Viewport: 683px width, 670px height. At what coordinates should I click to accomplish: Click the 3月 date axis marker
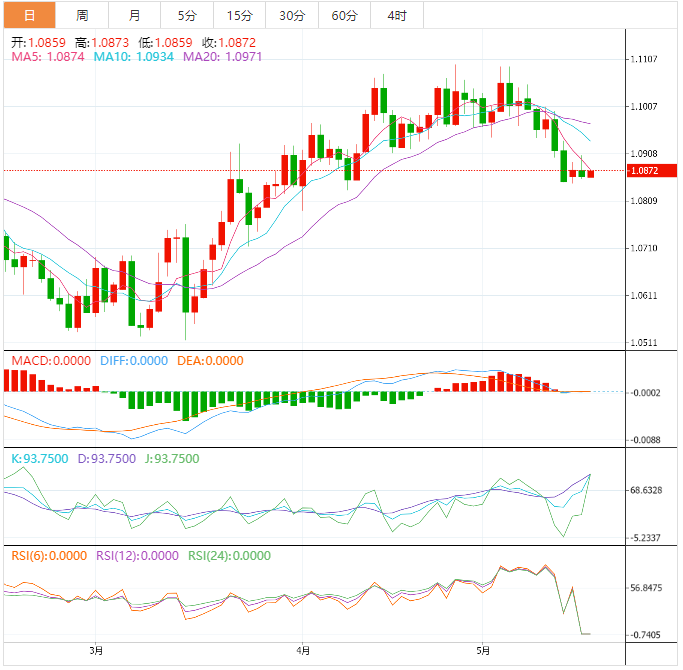tap(96, 652)
